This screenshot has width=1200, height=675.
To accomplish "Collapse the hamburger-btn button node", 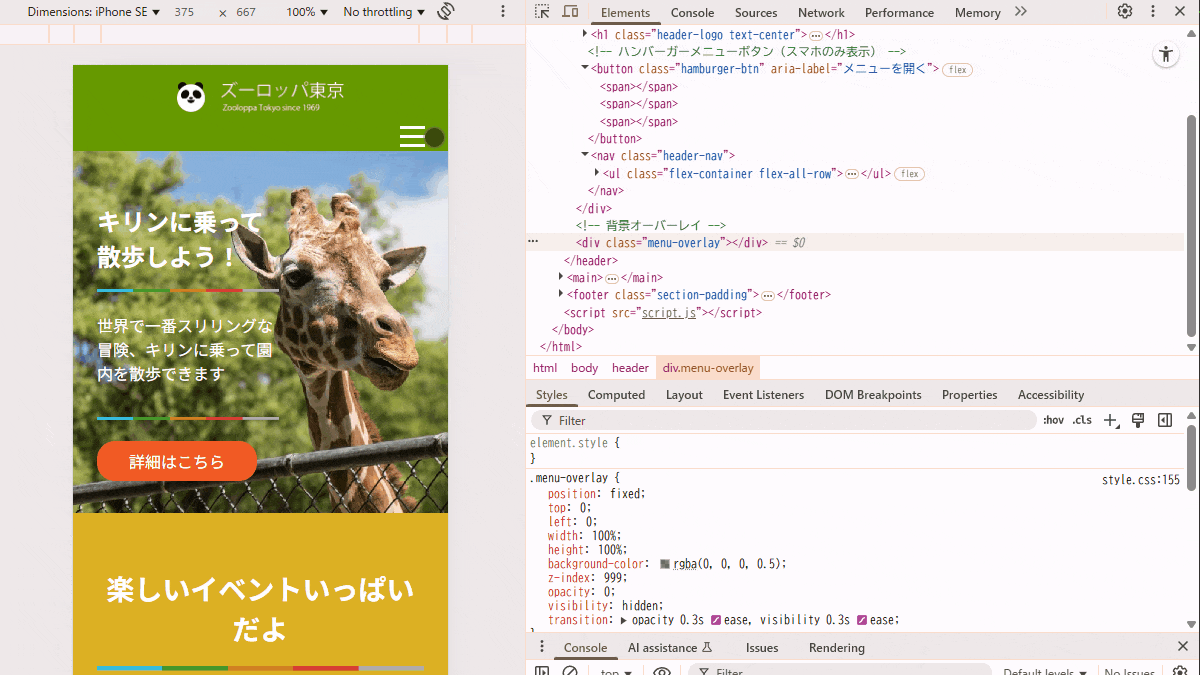I will [x=586, y=69].
